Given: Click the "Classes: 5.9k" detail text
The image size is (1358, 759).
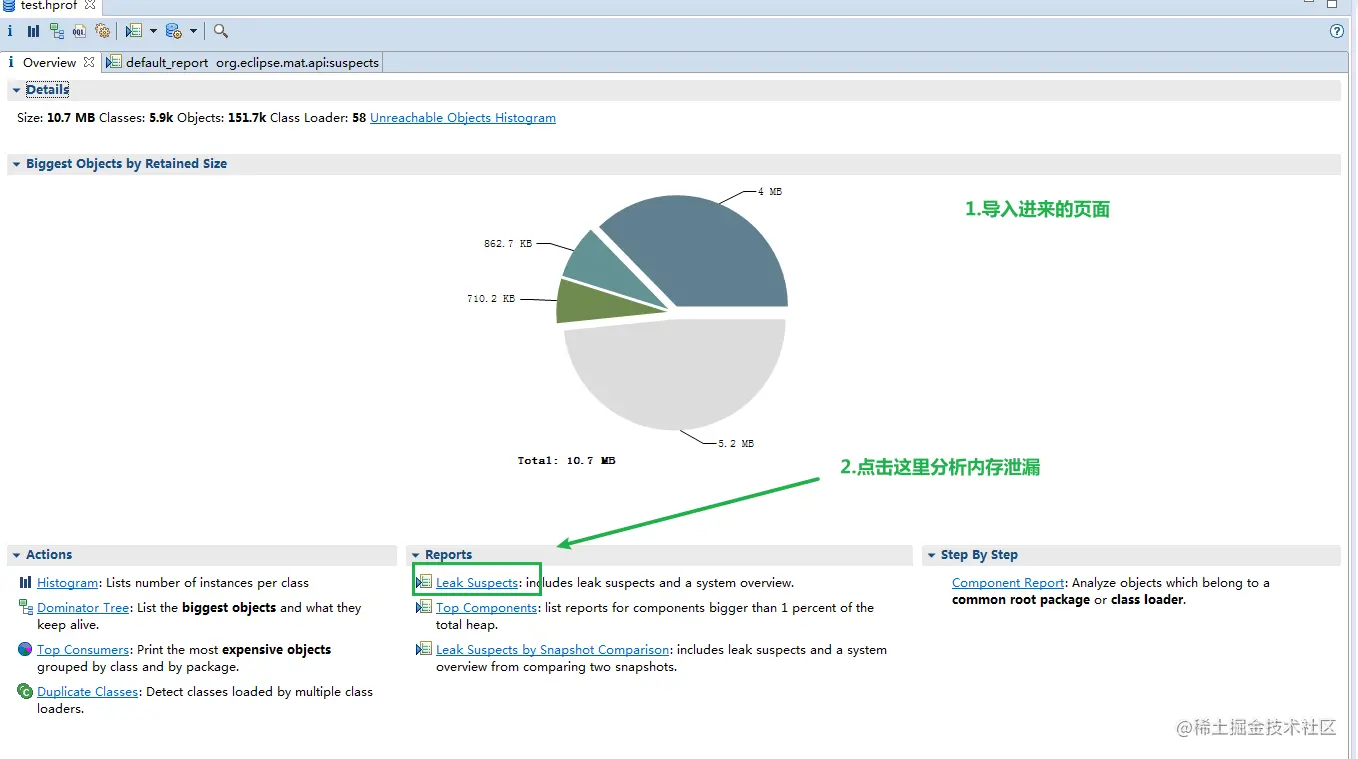Looking at the screenshot, I should pos(137,118).
